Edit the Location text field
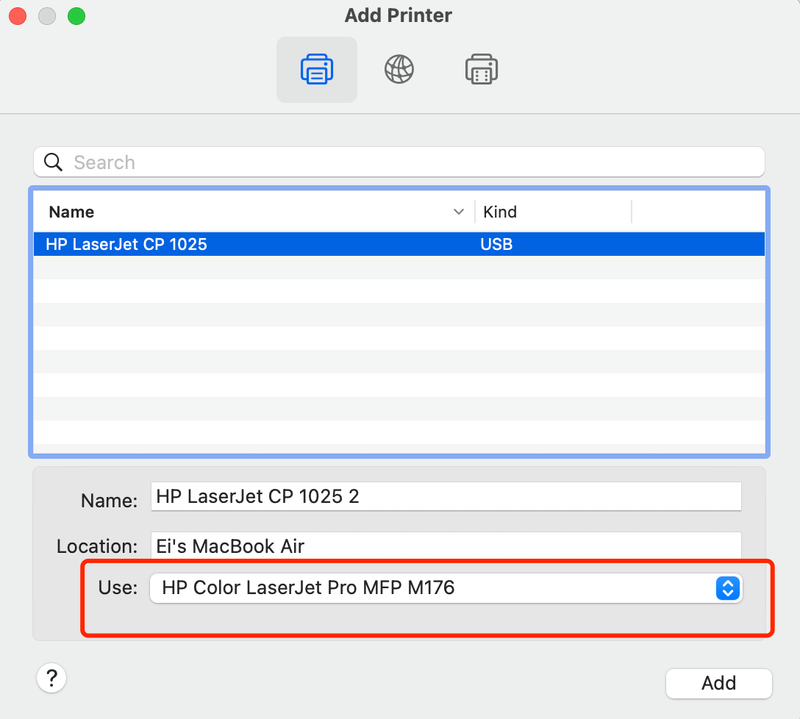Screen dimensions: 800x719 [446, 546]
